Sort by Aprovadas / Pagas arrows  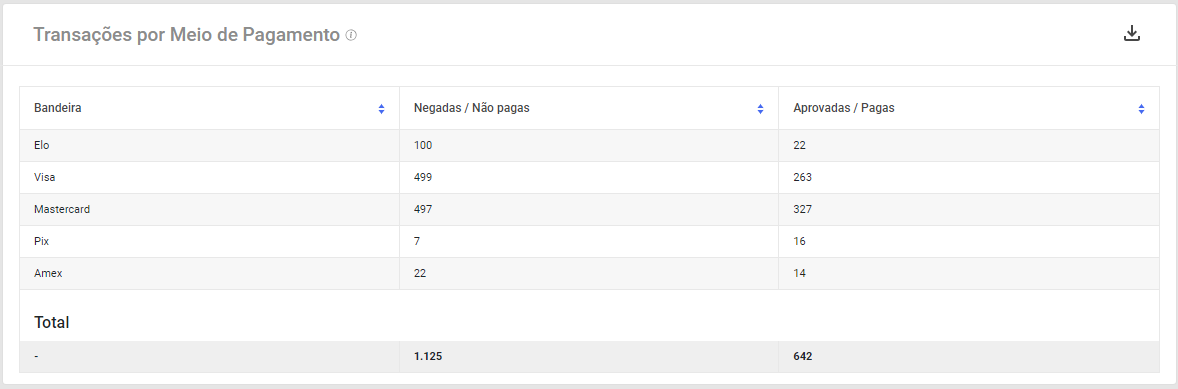(x=1141, y=109)
